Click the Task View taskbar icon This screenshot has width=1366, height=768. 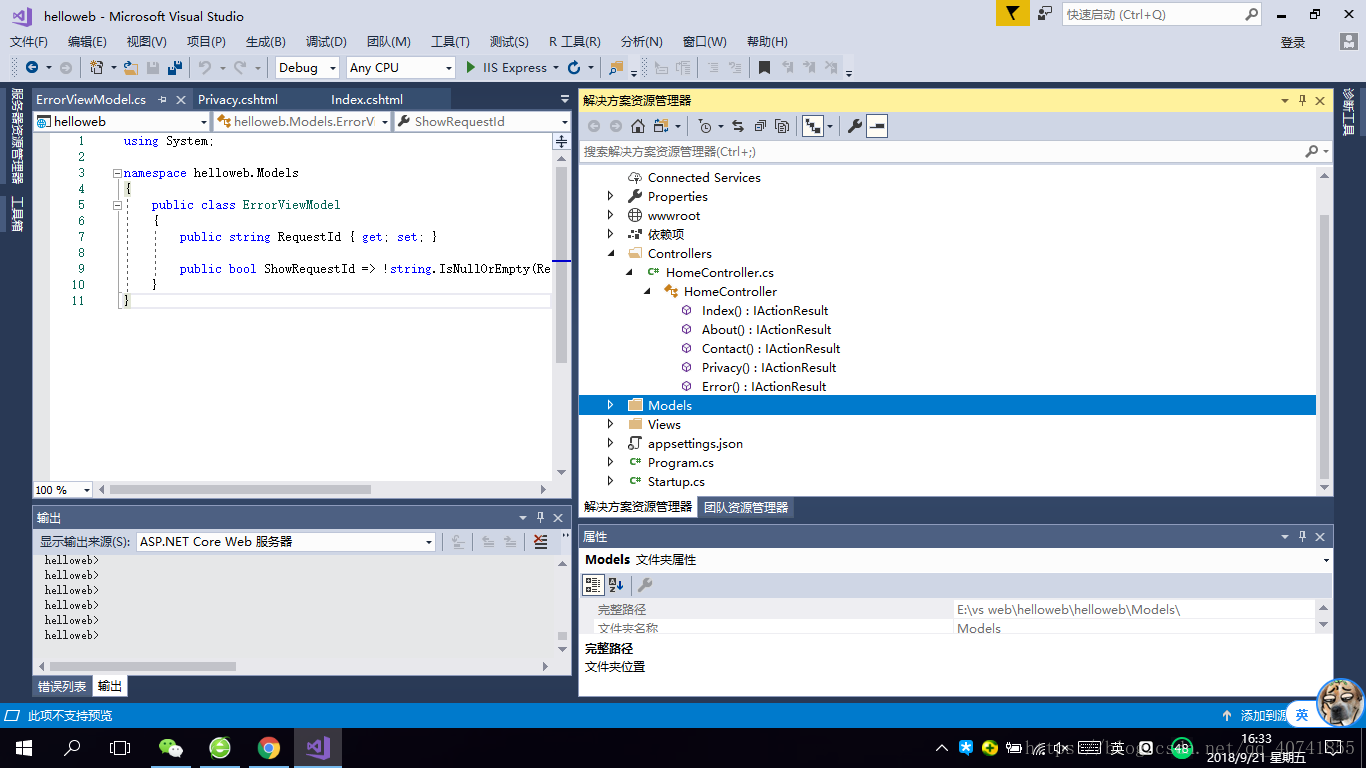point(120,747)
